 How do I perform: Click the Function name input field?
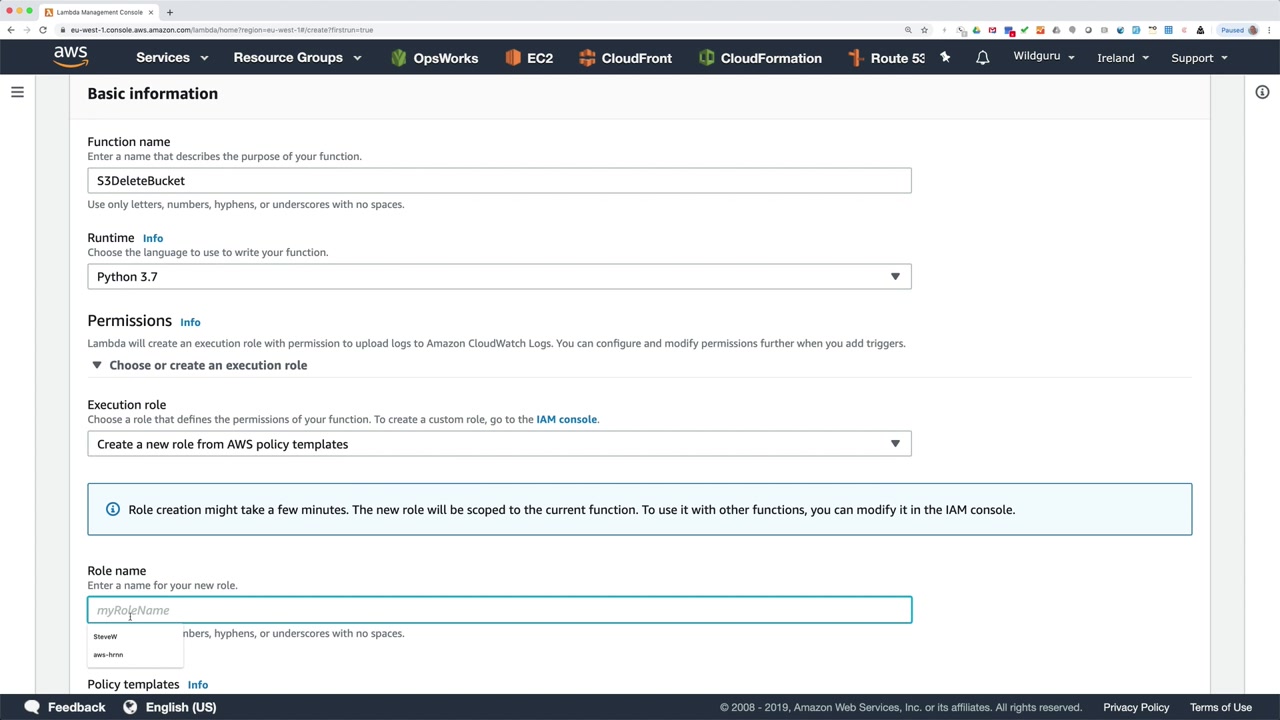pyautogui.click(x=499, y=181)
